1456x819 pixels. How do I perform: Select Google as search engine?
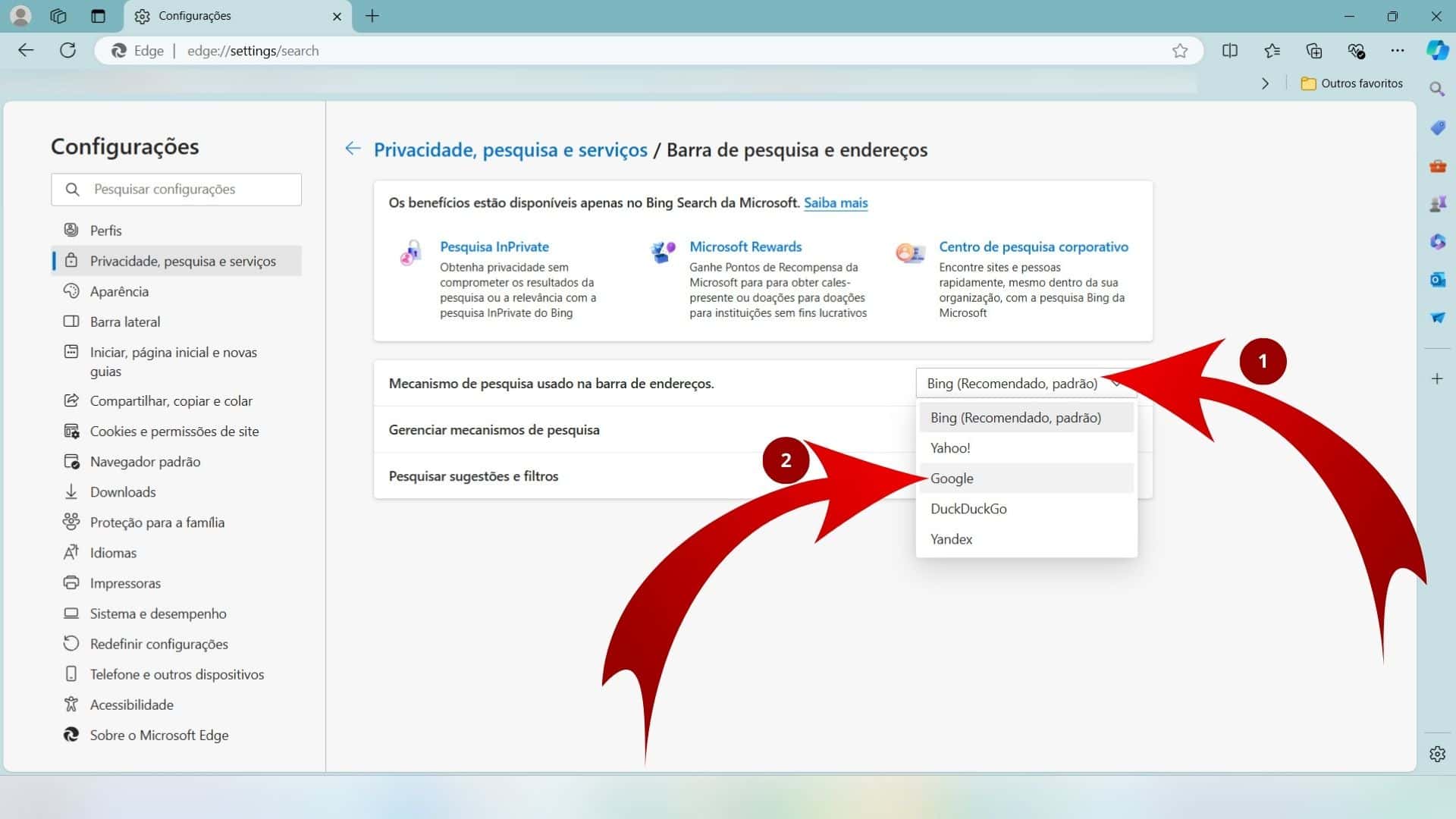(x=1026, y=478)
